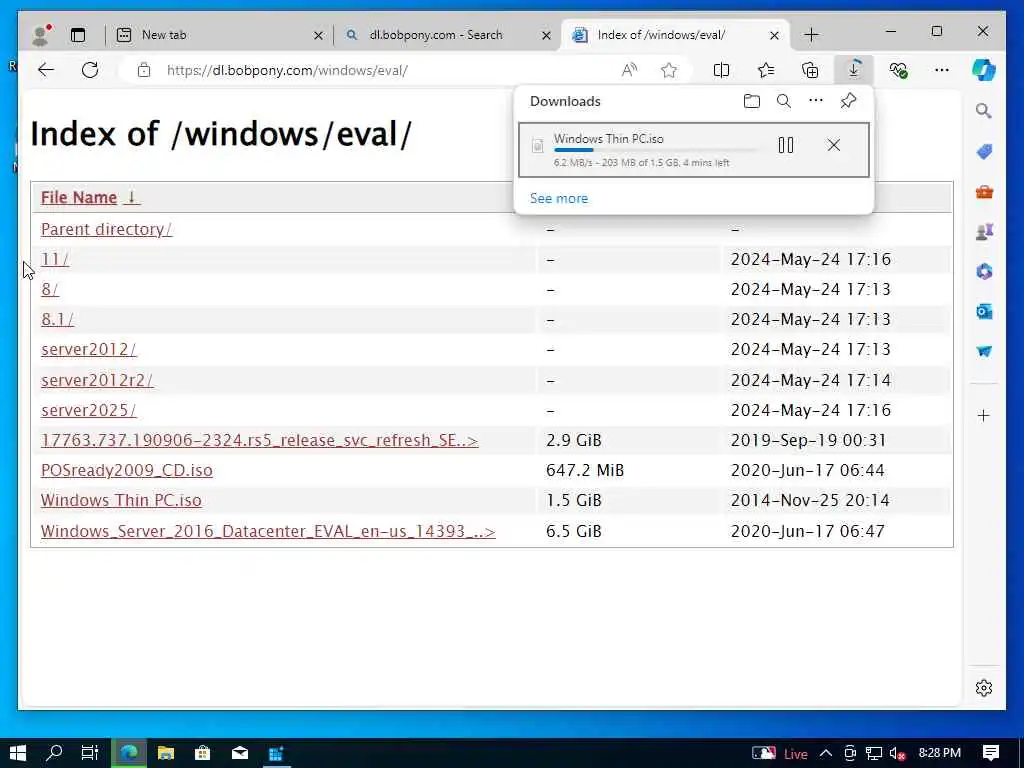This screenshot has width=1024, height=768.
Task: Open Favorites list icon in toolbar
Action: 765,70
